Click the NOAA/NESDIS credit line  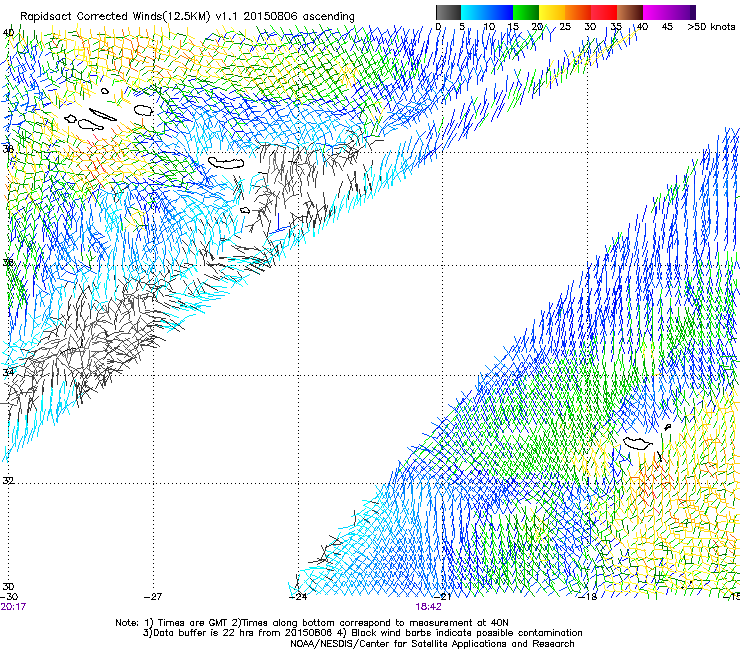pos(432,644)
